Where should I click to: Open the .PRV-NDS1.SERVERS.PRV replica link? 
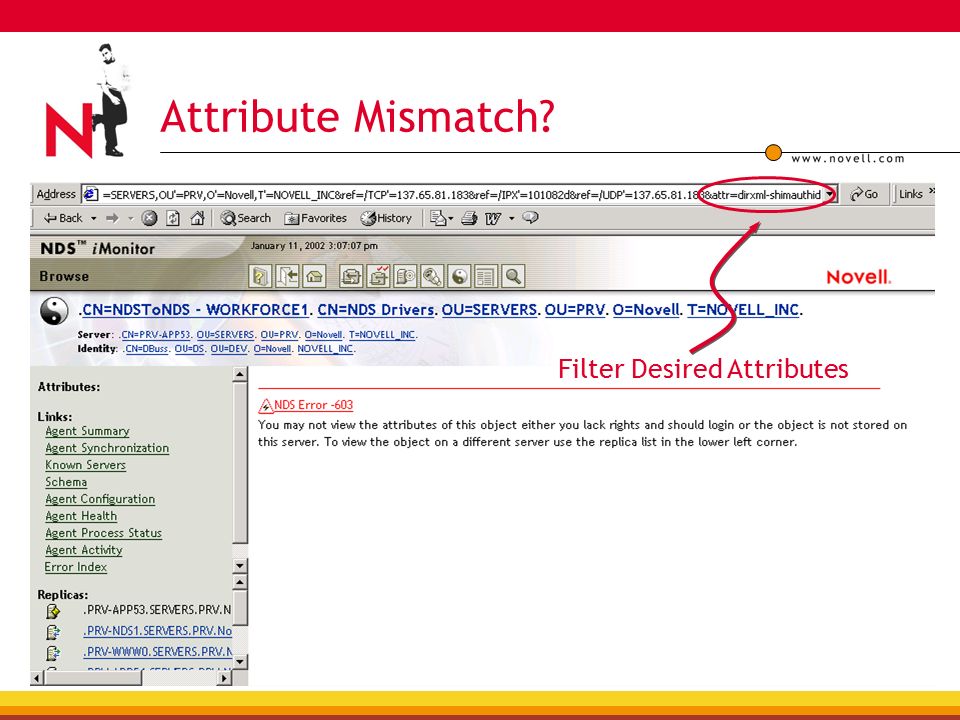(x=157, y=631)
